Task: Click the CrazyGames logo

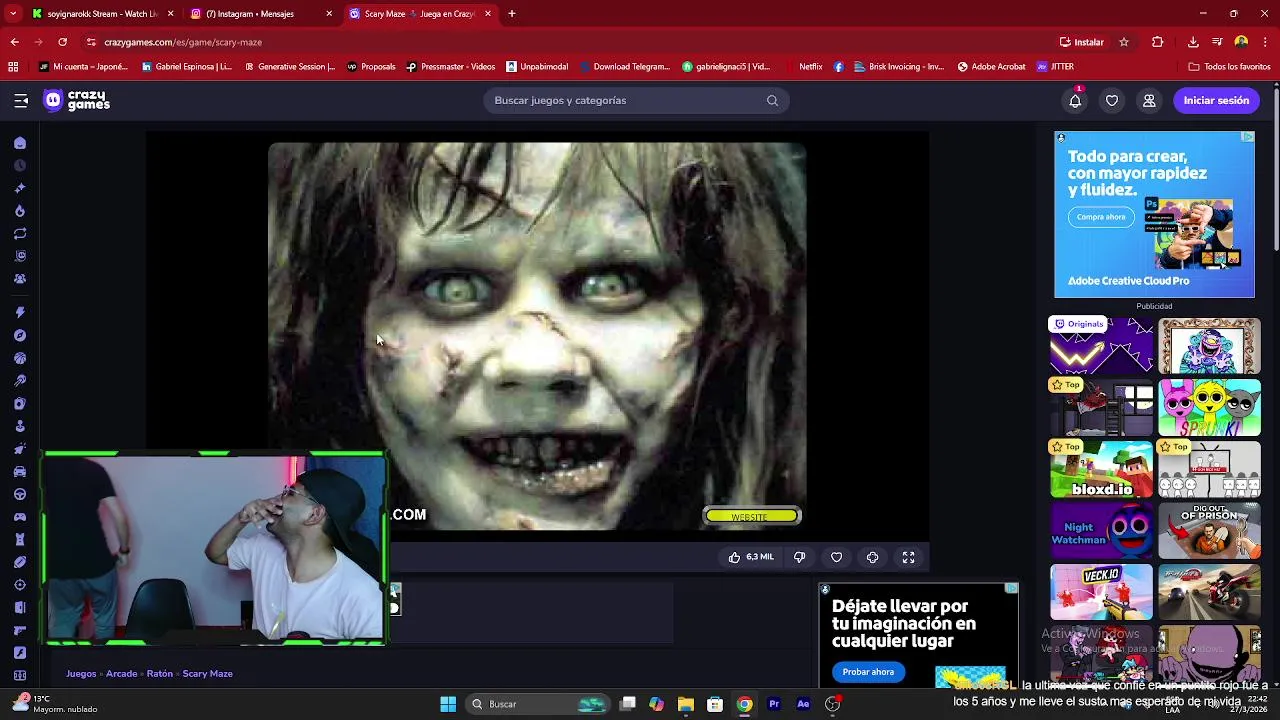Action: tap(77, 100)
